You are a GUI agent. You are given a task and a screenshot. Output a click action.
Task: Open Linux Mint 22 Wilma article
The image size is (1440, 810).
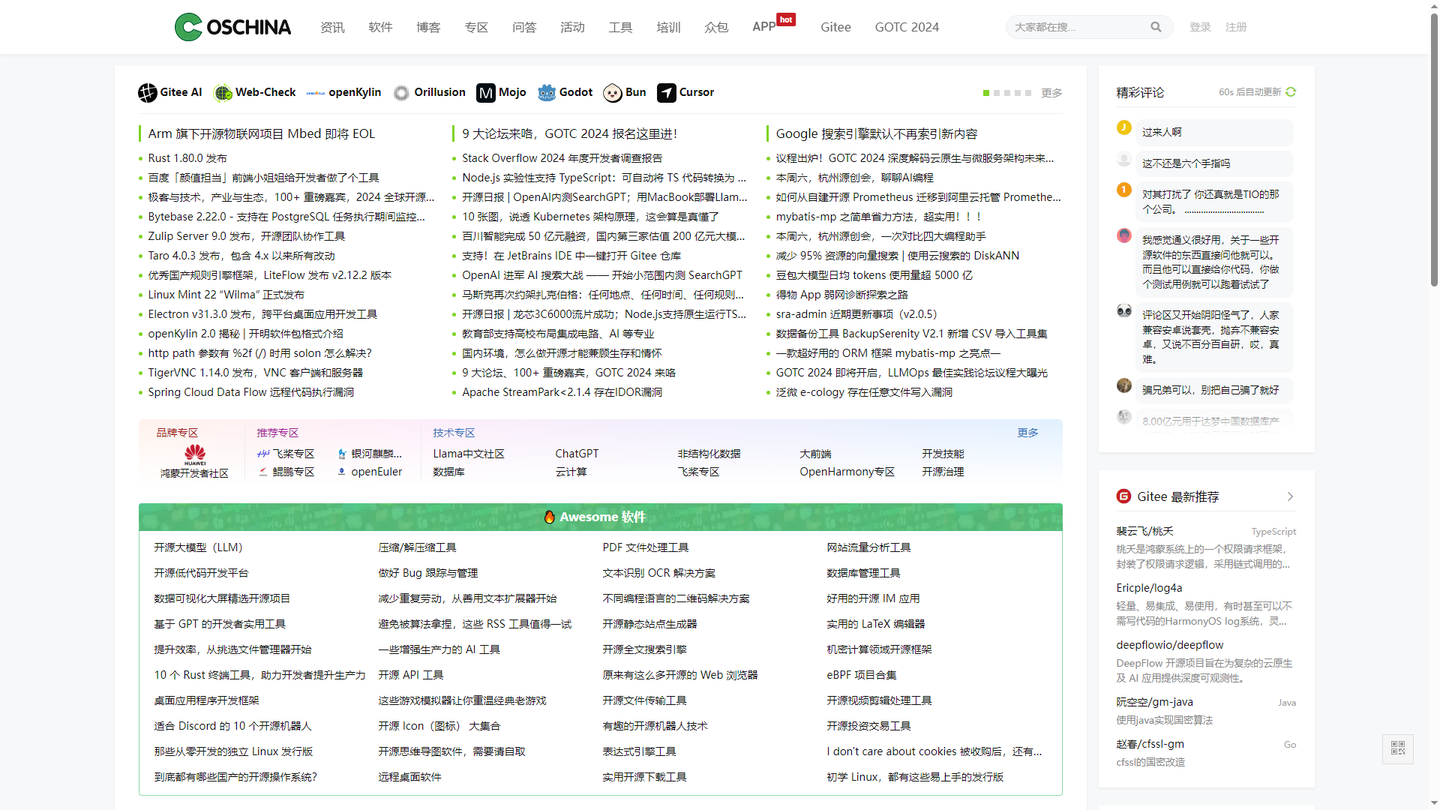click(226, 295)
